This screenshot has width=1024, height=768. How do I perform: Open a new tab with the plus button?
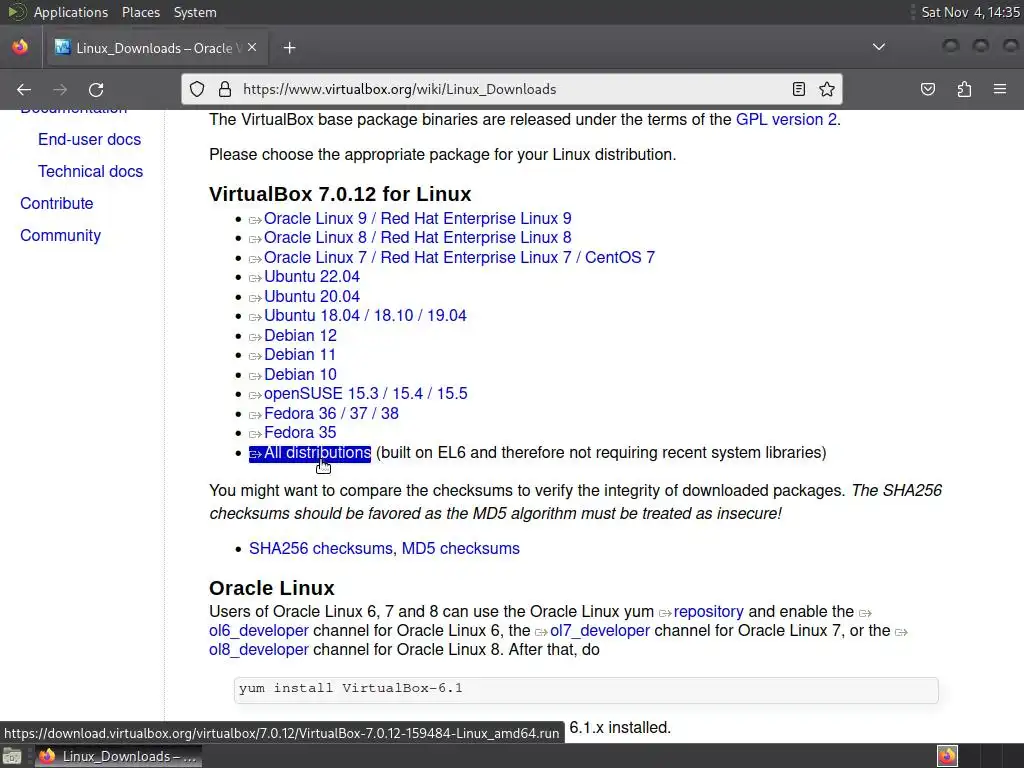[289, 48]
